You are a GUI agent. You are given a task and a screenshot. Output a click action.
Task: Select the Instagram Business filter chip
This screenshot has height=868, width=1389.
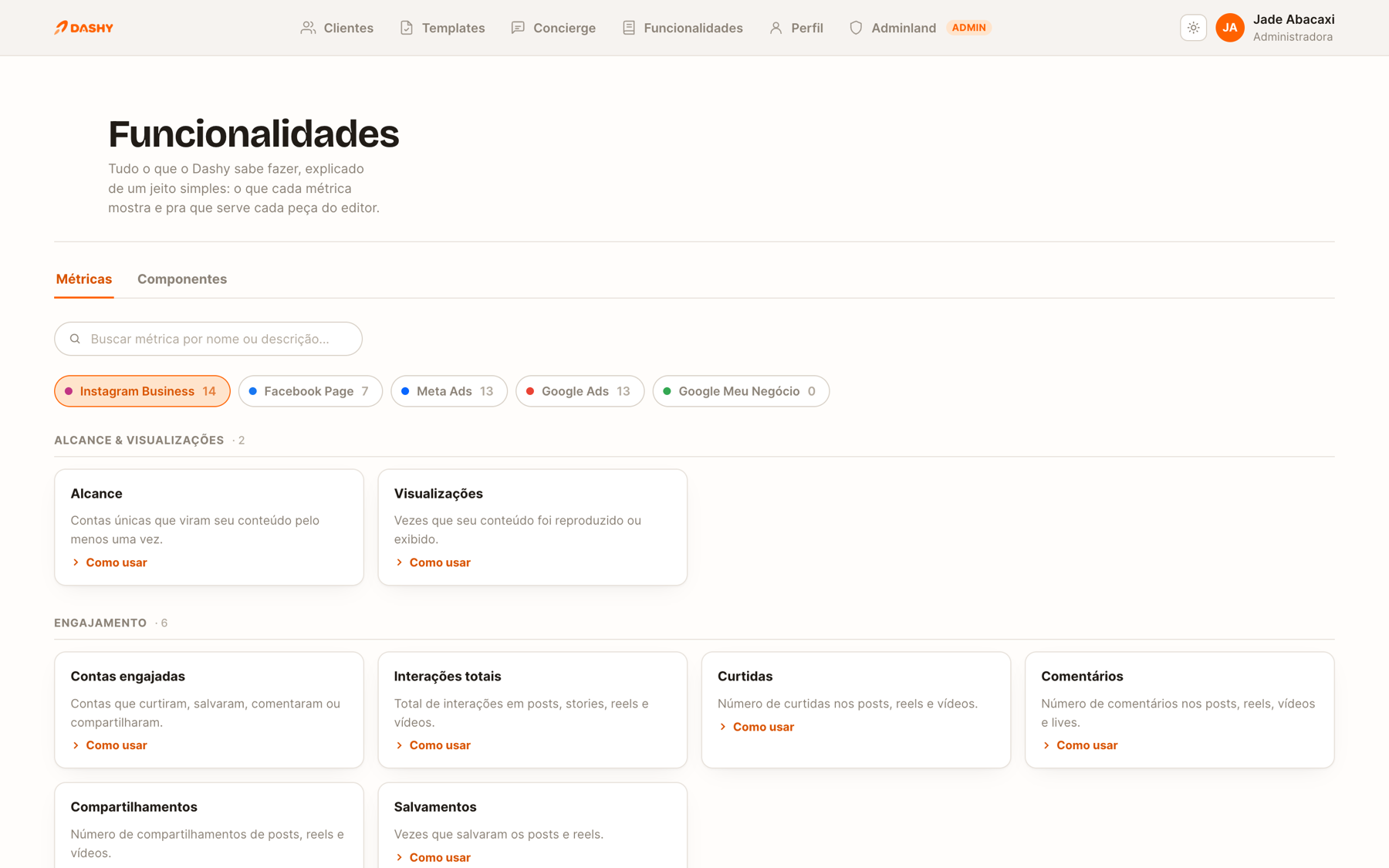[142, 391]
